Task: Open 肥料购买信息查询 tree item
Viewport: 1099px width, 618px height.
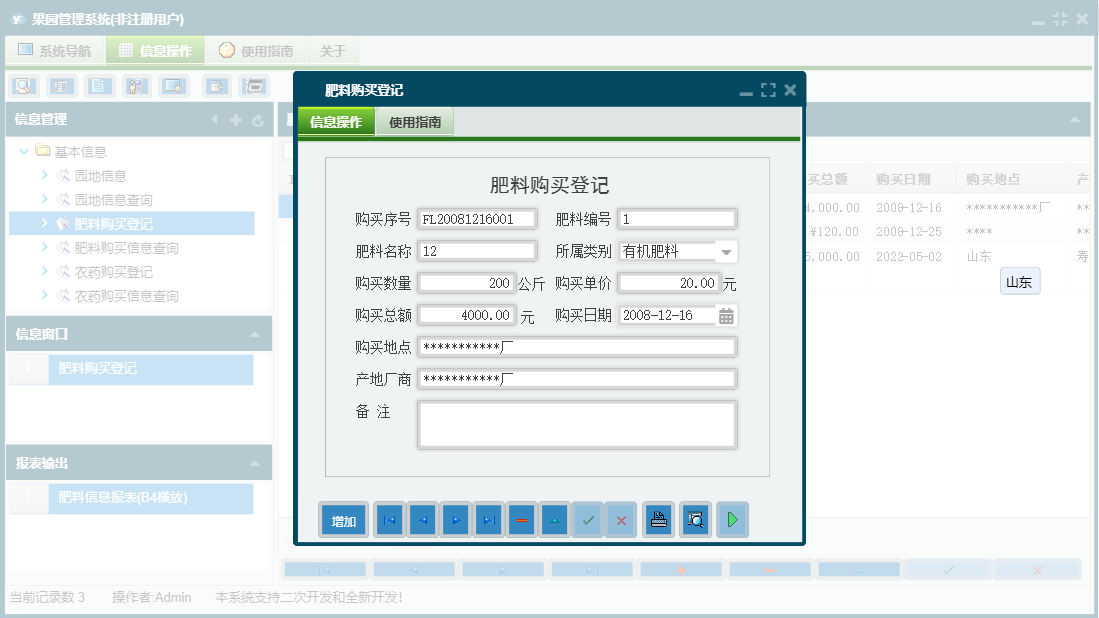Action: pyautogui.click(x=126, y=248)
